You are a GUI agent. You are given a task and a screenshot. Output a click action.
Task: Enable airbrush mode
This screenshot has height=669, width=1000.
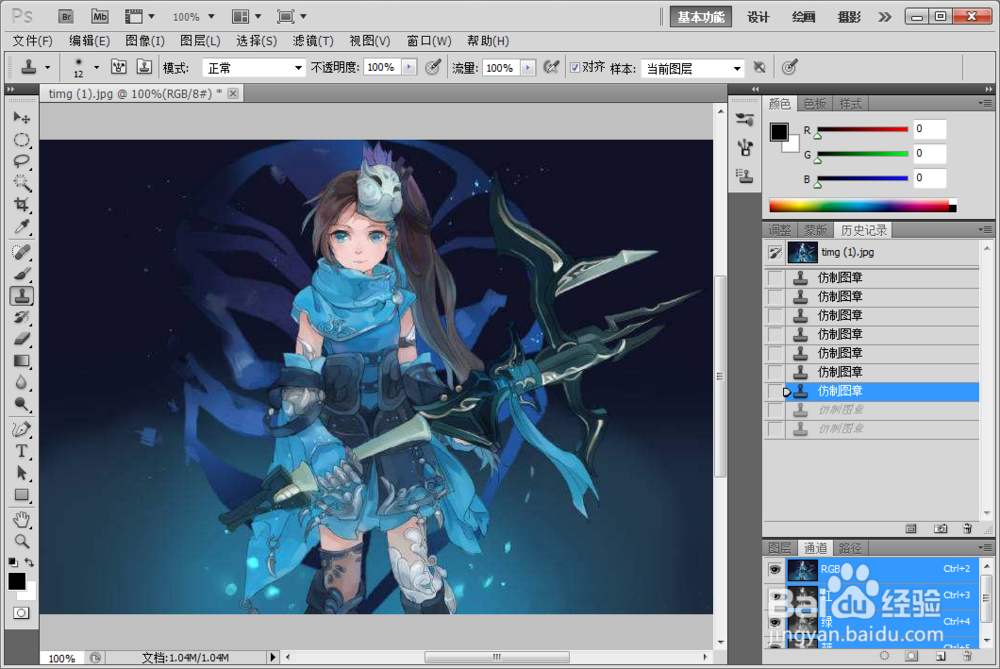coord(551,67)
